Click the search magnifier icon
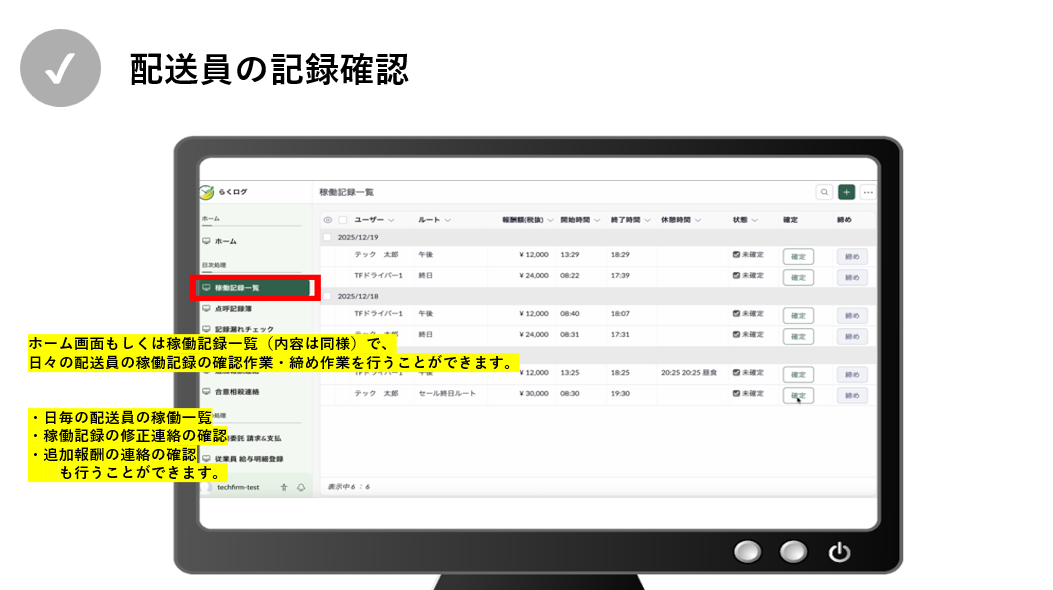The height and width of the screenshot is (590, 1053). tap(824, 192)
